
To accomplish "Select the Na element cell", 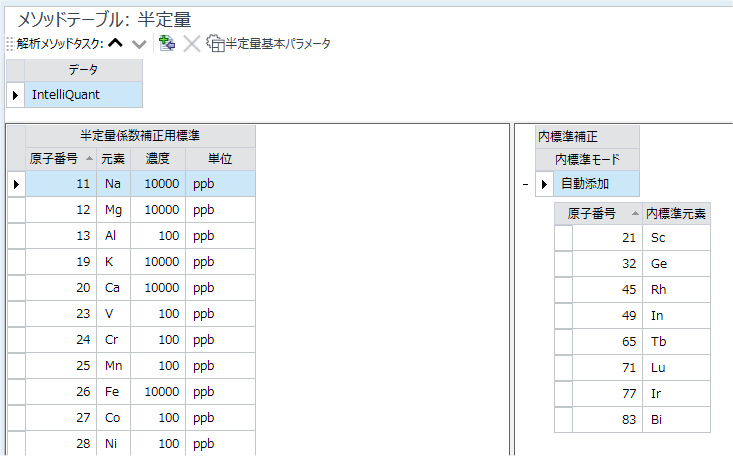I will [113, 183].
